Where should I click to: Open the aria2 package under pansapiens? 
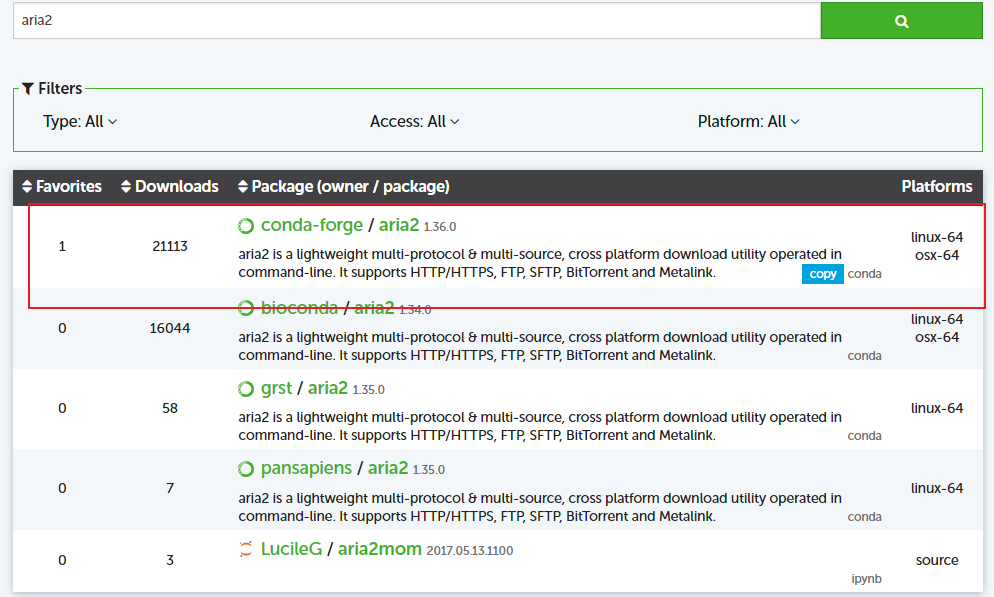point(388,468)
